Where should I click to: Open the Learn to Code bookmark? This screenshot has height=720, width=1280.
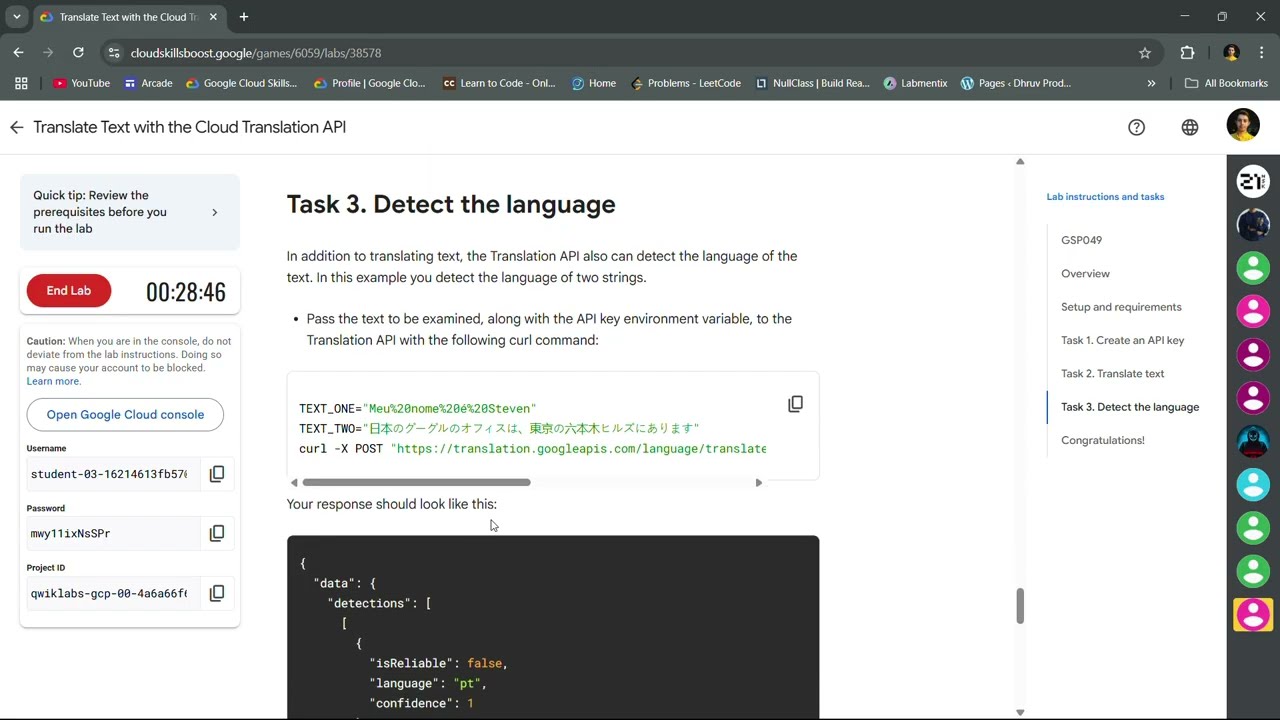pyautogui.click(x=498, y=83)
